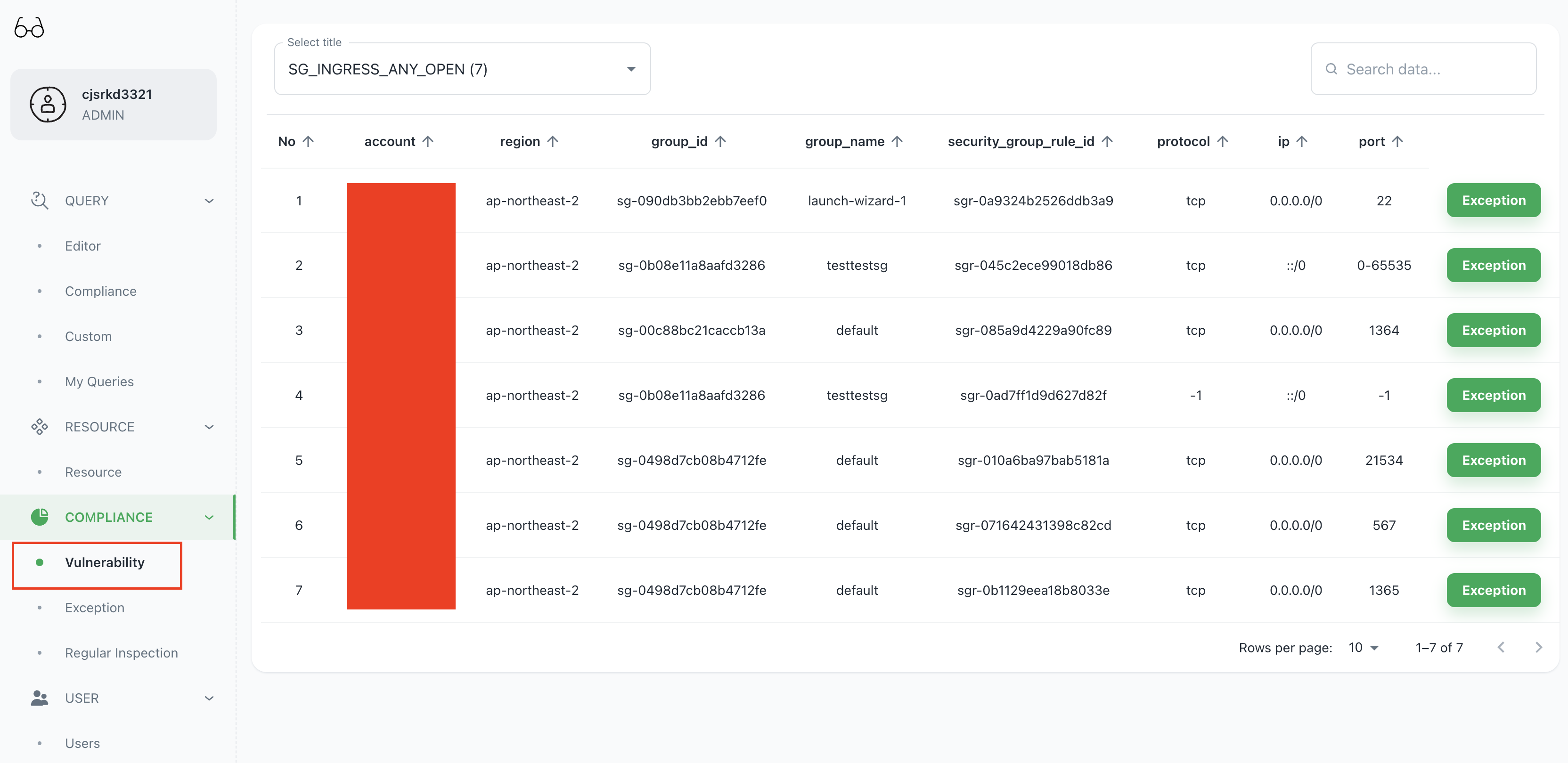The width and height of the screenshot is (1568, 763).
Task: Go to next page arrow
Action: (1538, 648)
